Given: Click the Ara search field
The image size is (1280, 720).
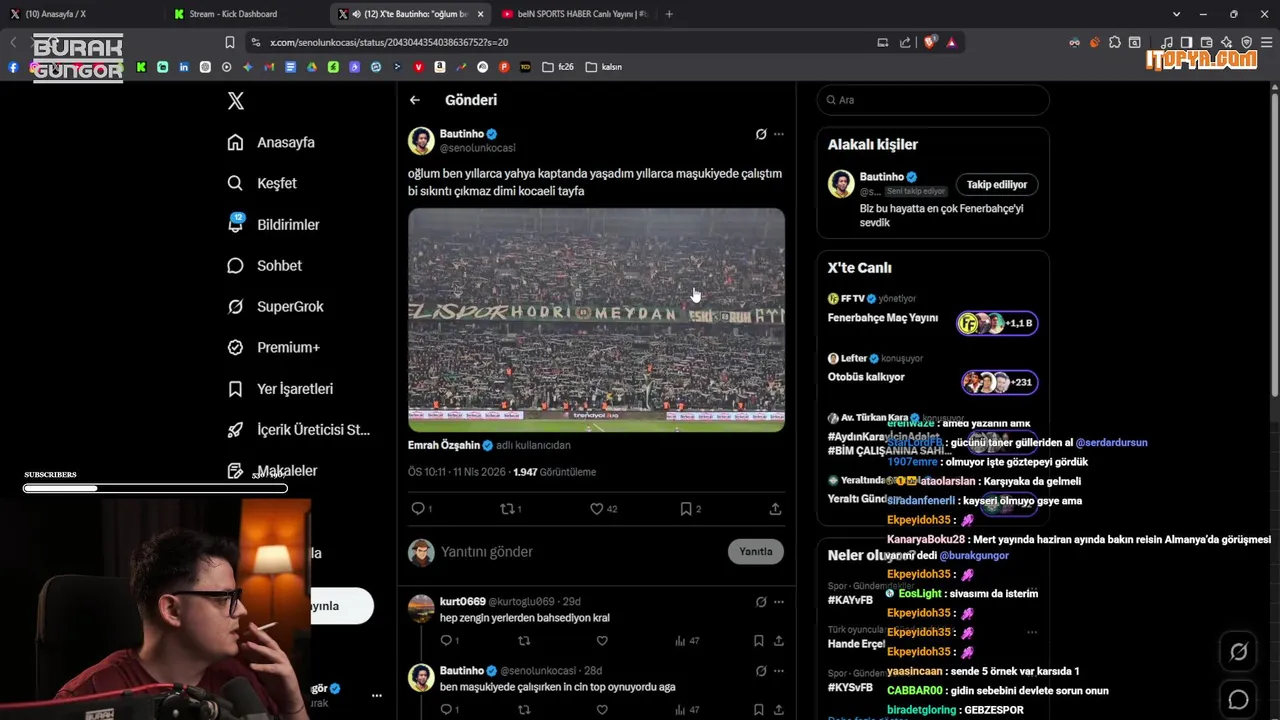Looking at the screenshot, I should [933, 100].
